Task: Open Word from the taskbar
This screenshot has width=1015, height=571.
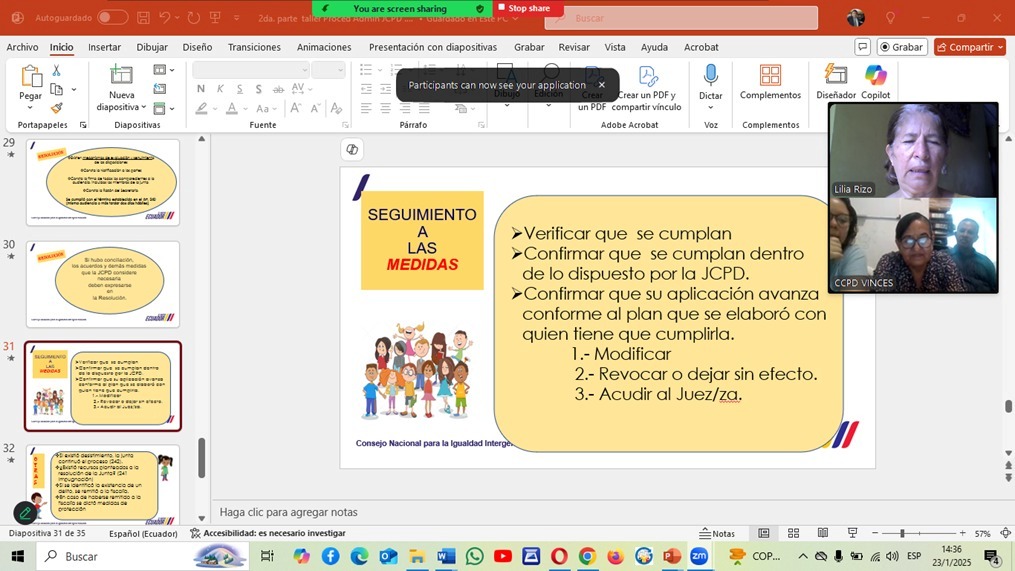Action: [x=446, y=556]
